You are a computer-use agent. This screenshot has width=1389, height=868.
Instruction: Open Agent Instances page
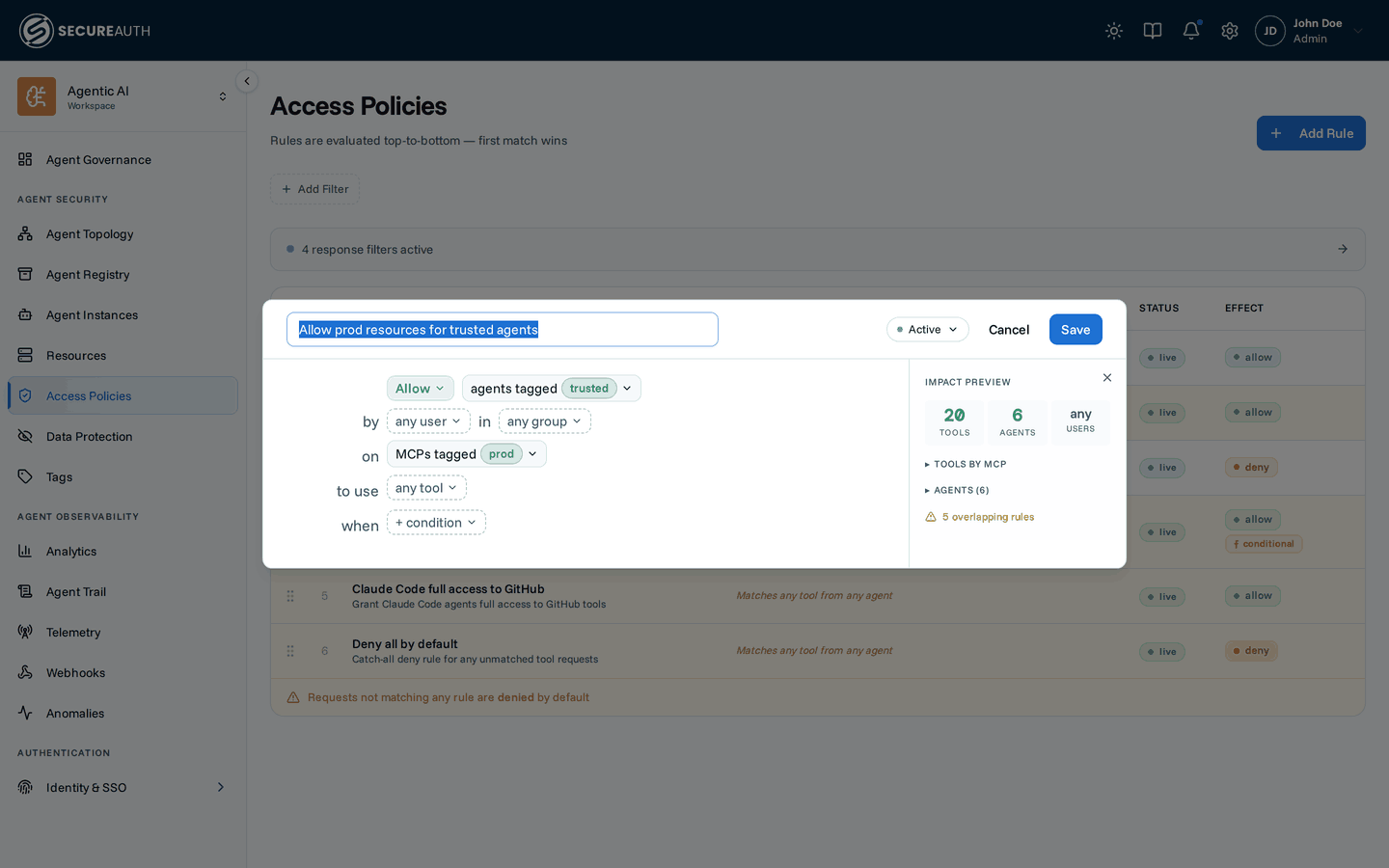click(x=123, y=315)
